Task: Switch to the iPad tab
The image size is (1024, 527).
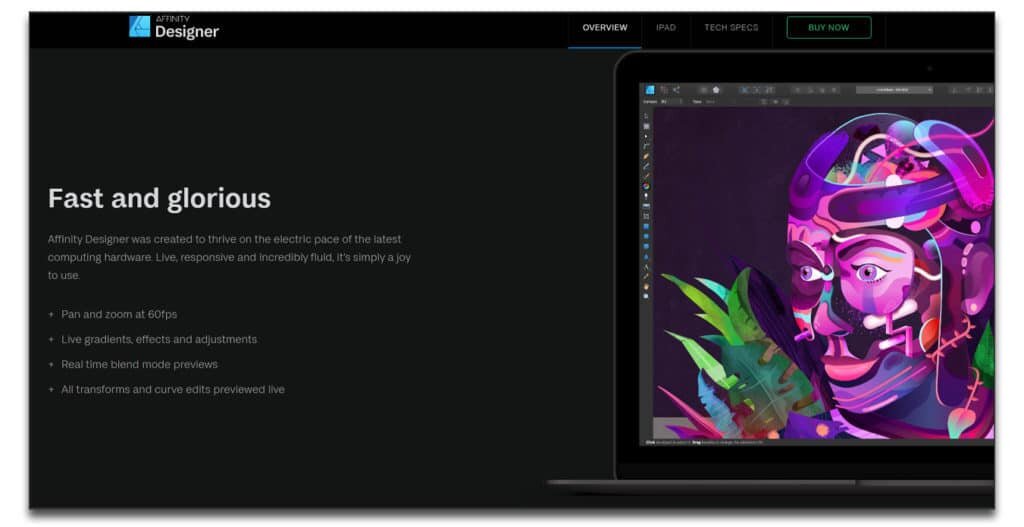Action: pos(665,27)
